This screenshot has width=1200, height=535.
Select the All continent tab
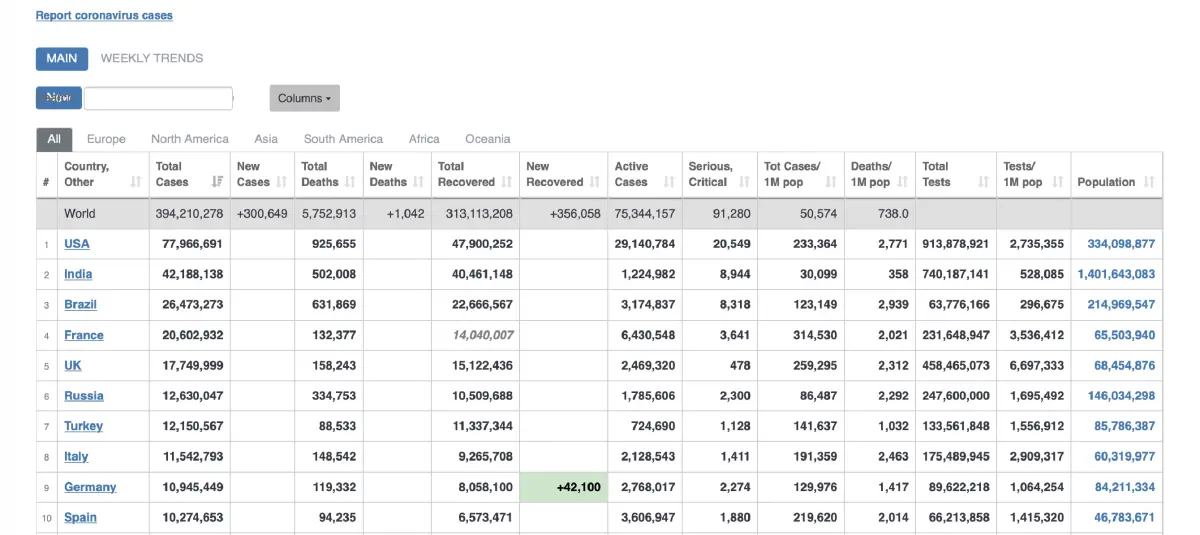[x=54, y=139]
